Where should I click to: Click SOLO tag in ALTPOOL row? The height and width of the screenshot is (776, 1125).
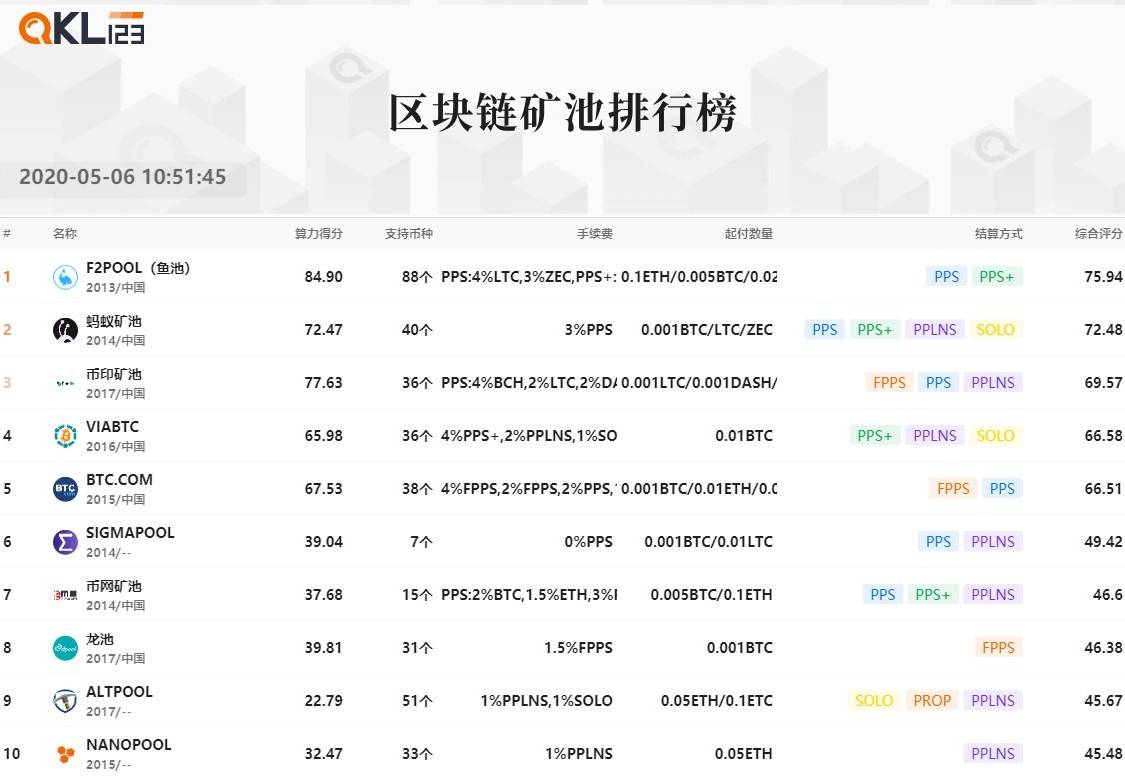coord(874,701)
